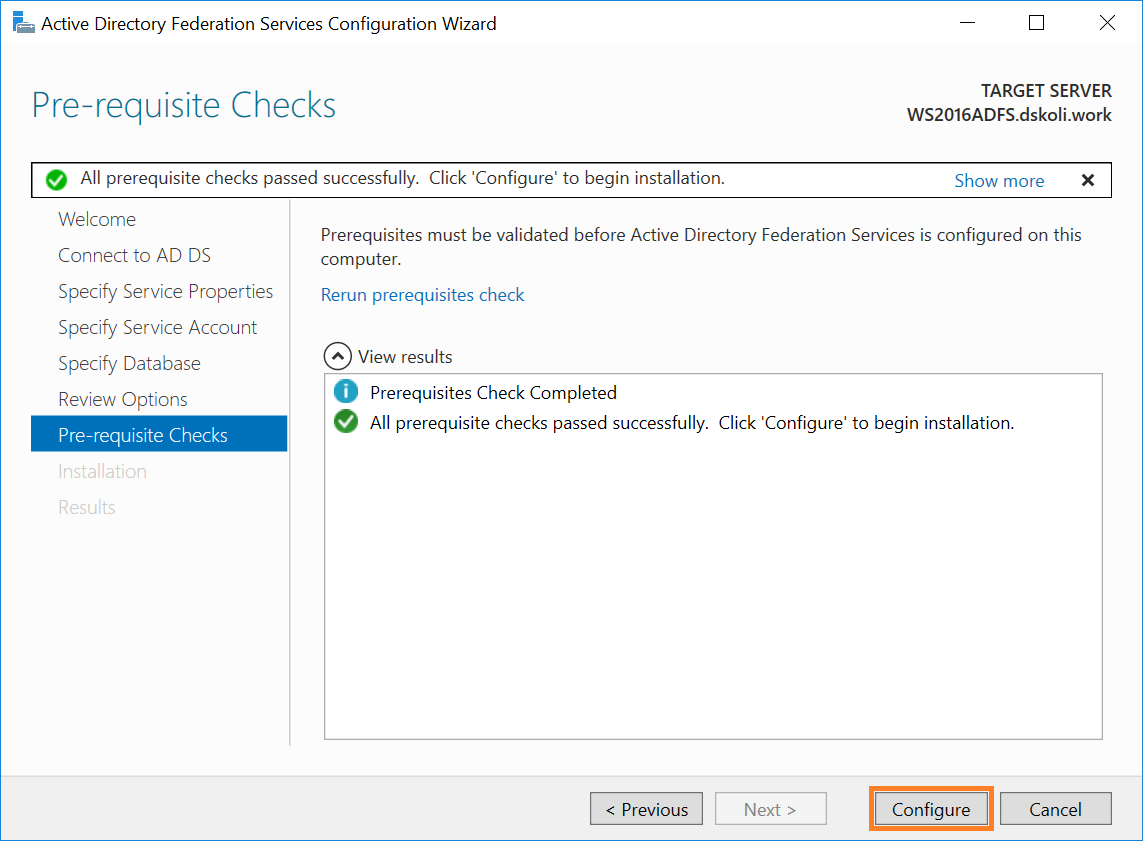Close the wizard window
Image resolution: width=1143 pixels, height=841 pixels.
tap(1107, 23)
